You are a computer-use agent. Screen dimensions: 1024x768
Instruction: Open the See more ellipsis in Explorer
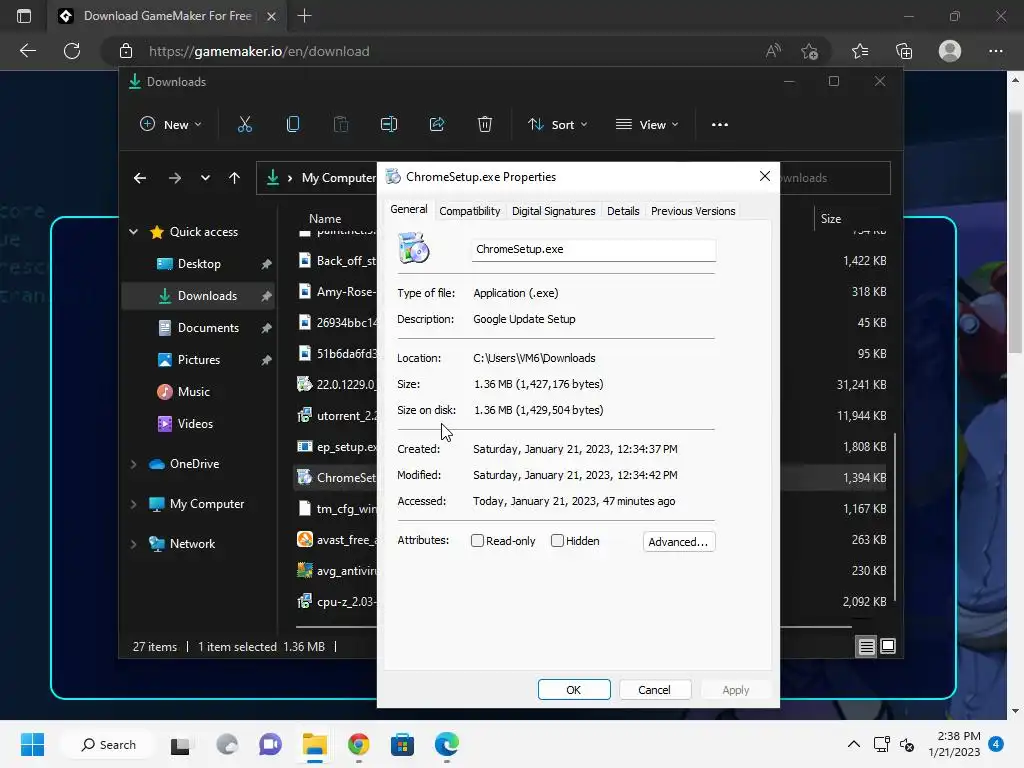[x=720, y=125]
